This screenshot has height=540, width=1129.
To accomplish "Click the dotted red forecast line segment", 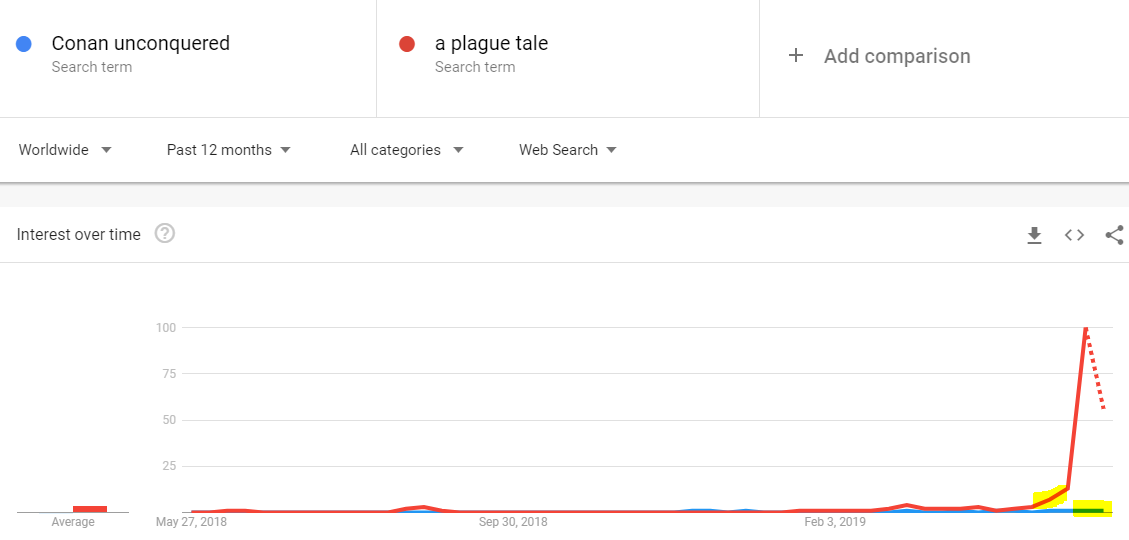I will (1094, 369).
